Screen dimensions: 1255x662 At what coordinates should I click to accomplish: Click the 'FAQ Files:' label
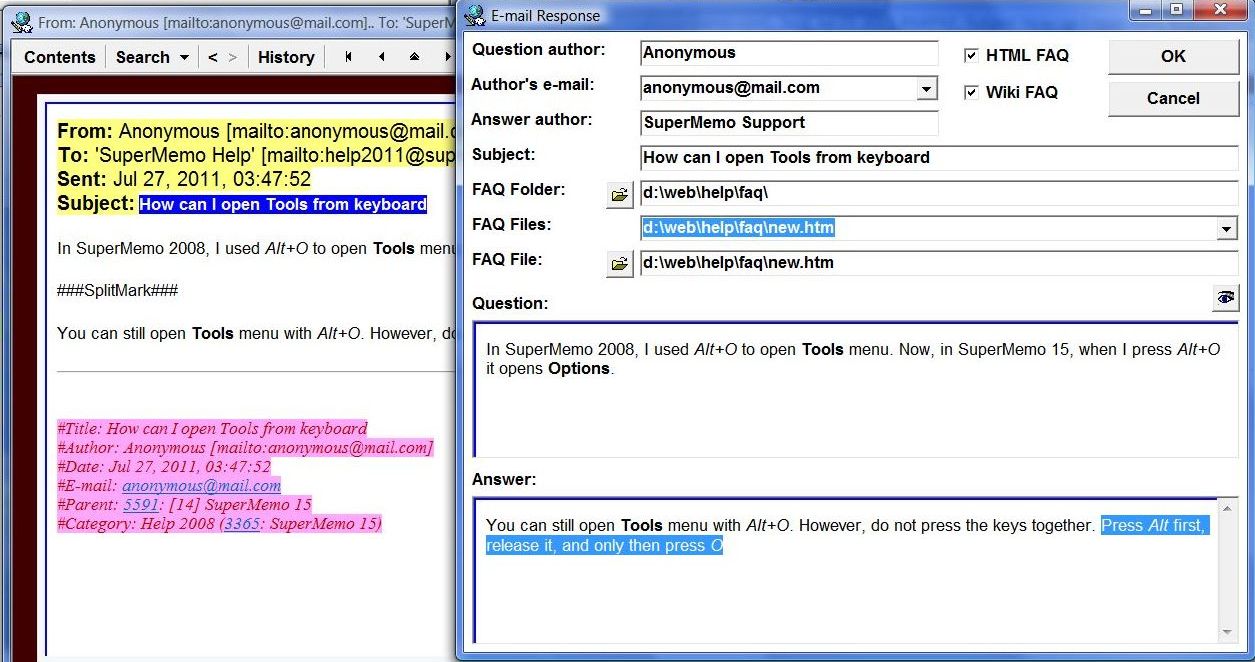coord(511,224)
